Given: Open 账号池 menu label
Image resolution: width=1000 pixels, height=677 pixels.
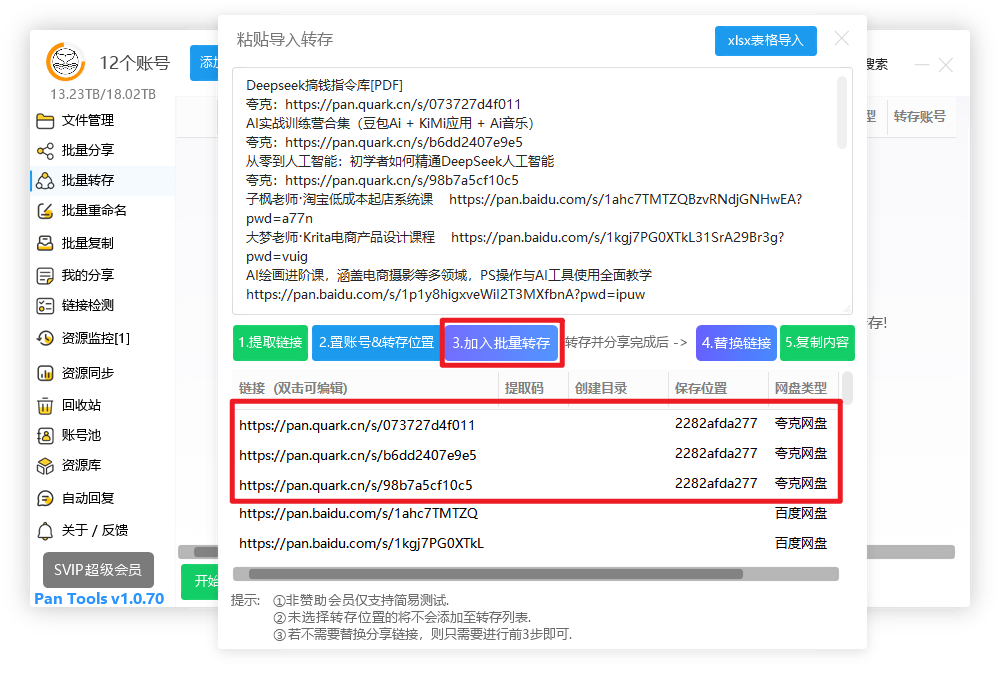Looking at the screenshot, I should 82,435.
